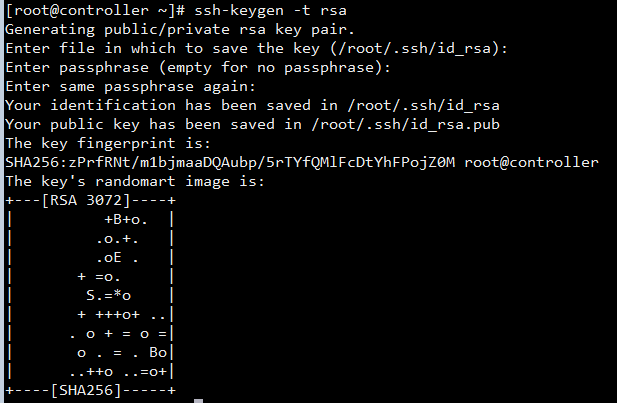
Task: Click the [SHA256] randomart footer
Action: pos(86,390)
